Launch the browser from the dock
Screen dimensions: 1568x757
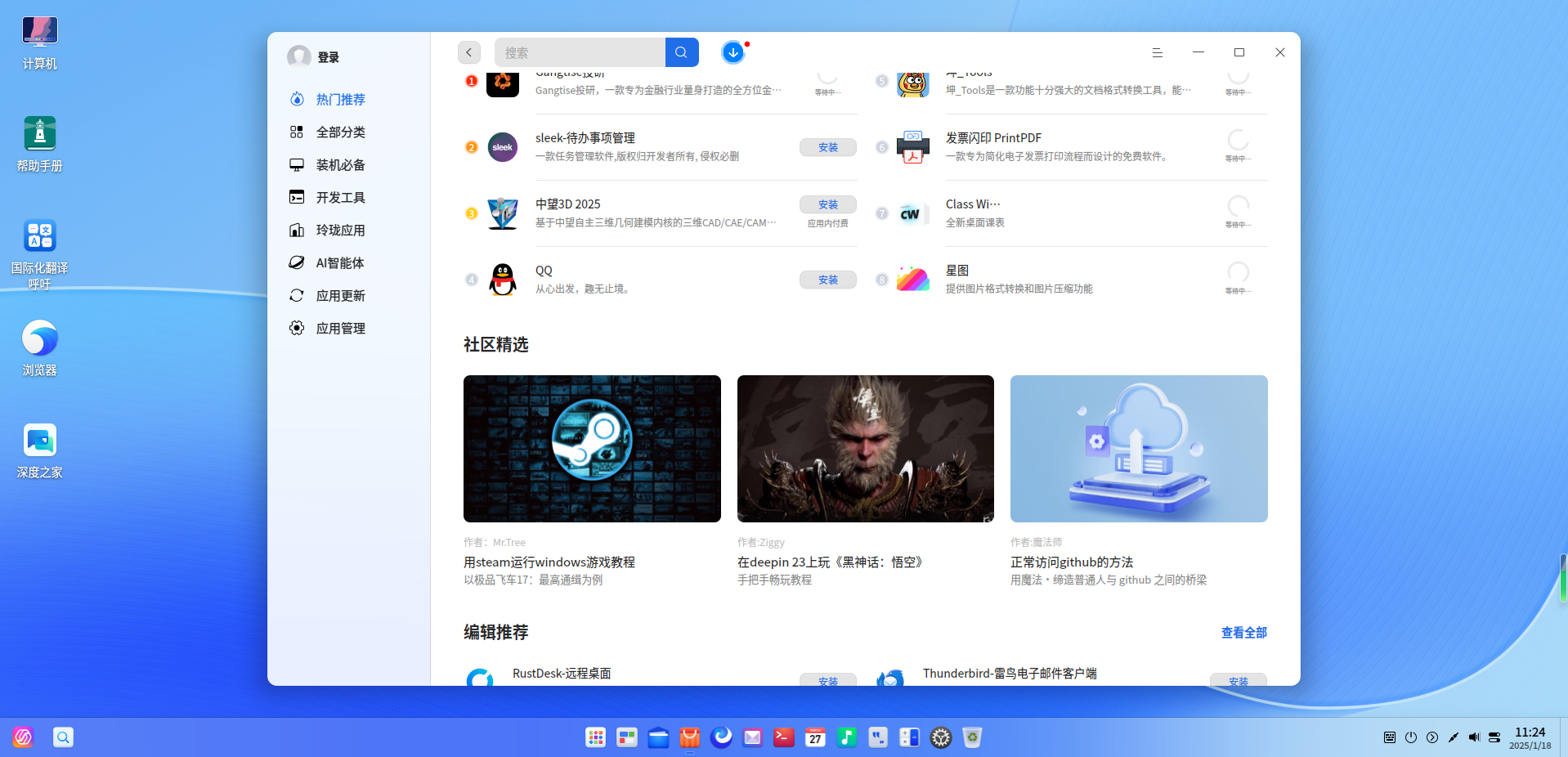721,737
